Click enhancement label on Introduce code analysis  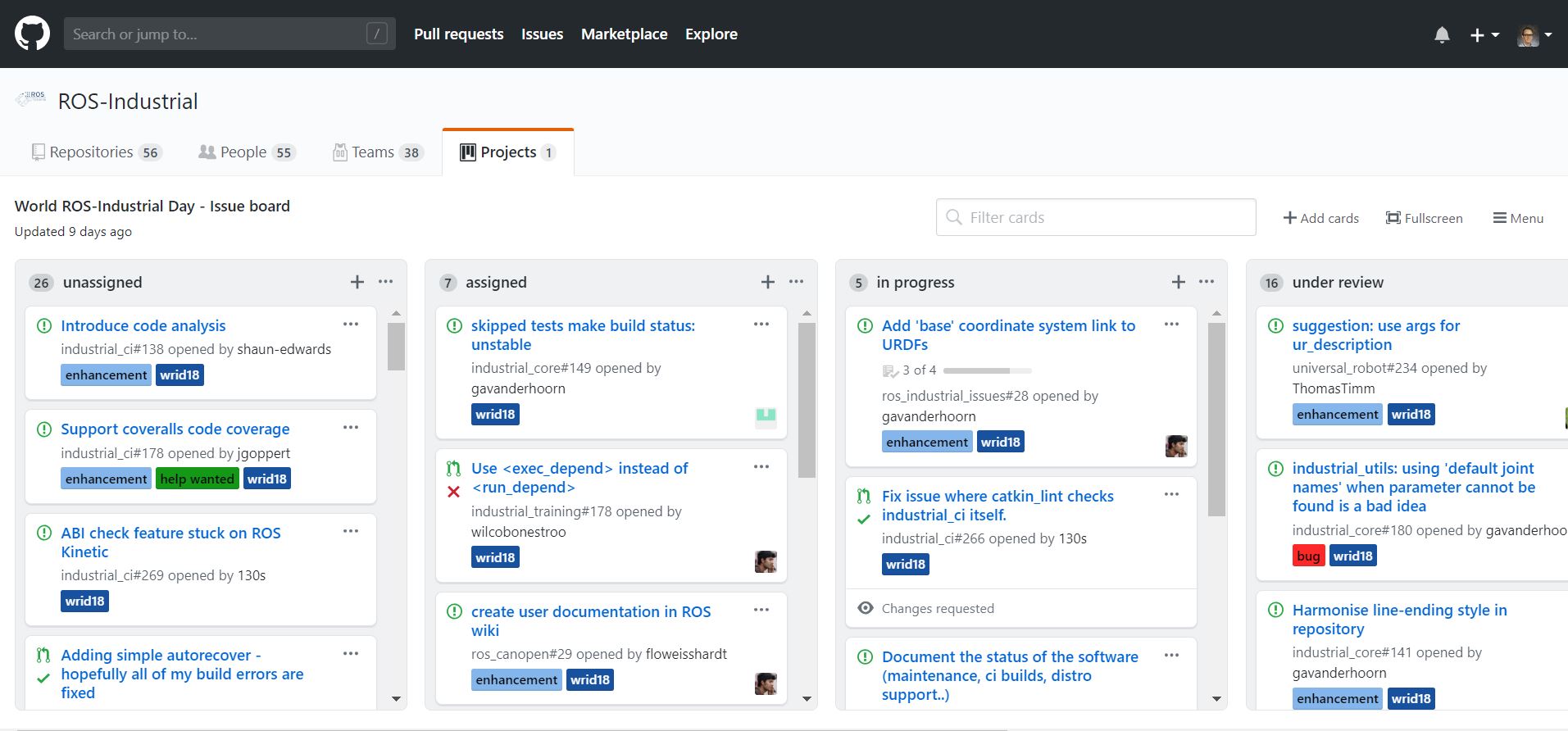(x=107, y=375)
